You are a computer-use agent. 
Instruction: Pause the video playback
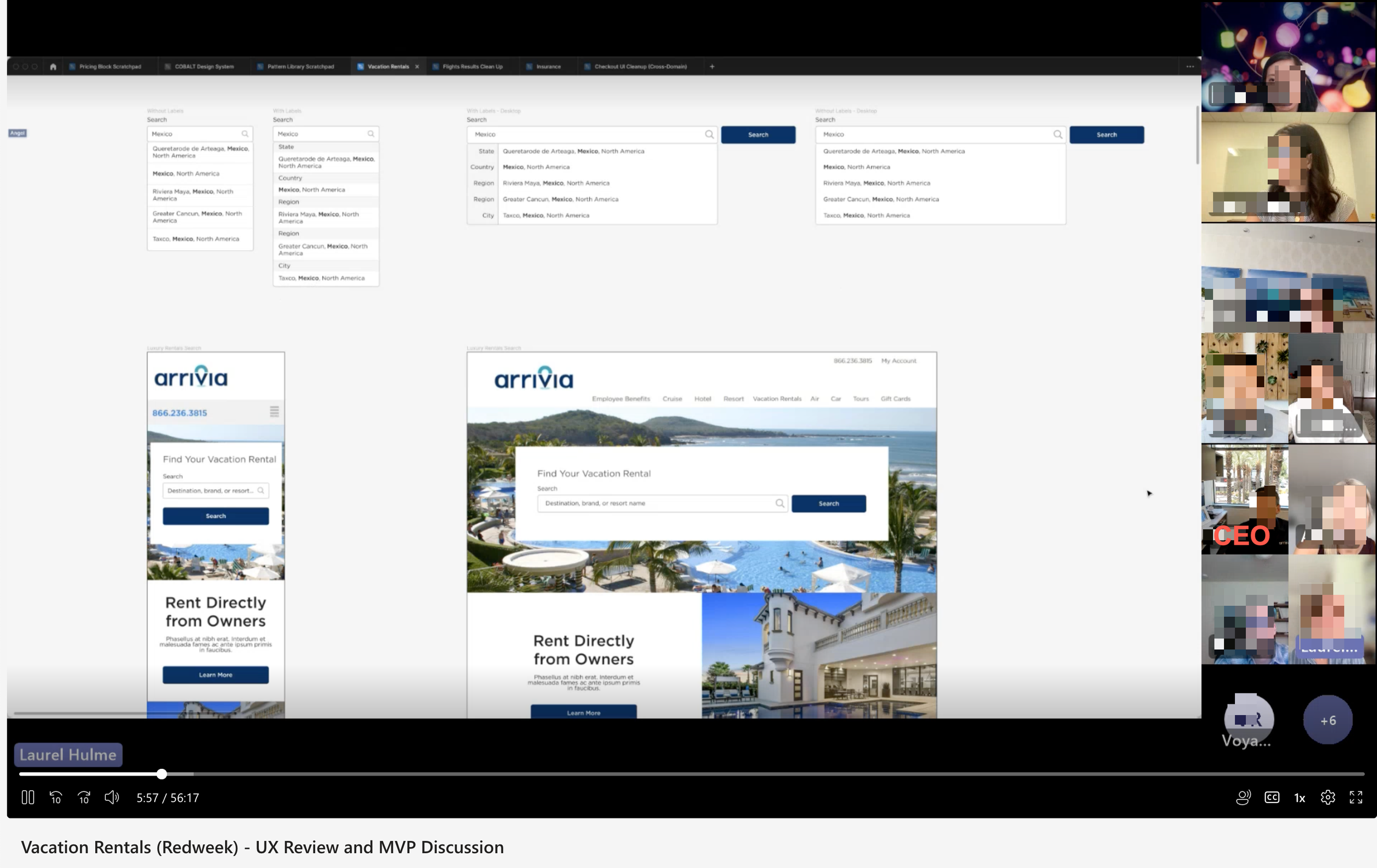click(28, 797)
